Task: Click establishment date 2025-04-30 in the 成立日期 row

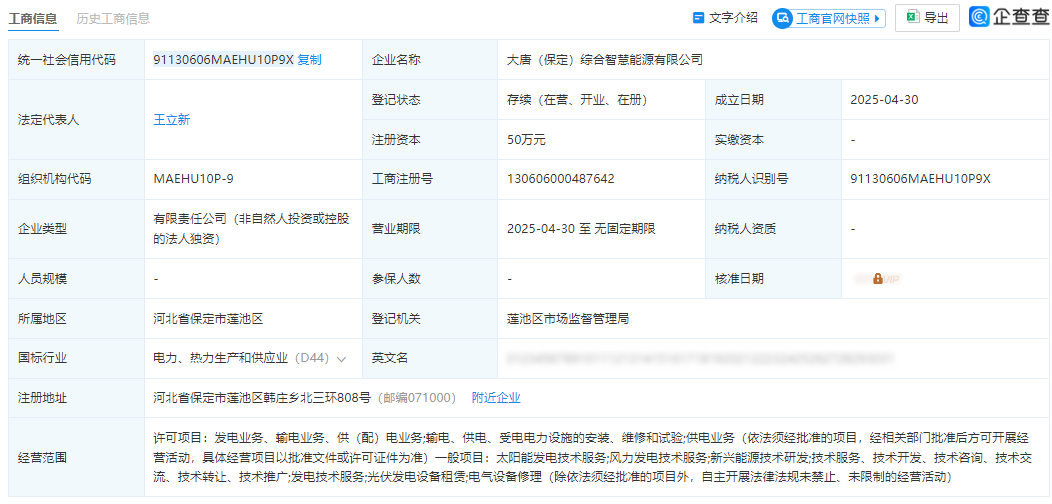Action: 884,100
